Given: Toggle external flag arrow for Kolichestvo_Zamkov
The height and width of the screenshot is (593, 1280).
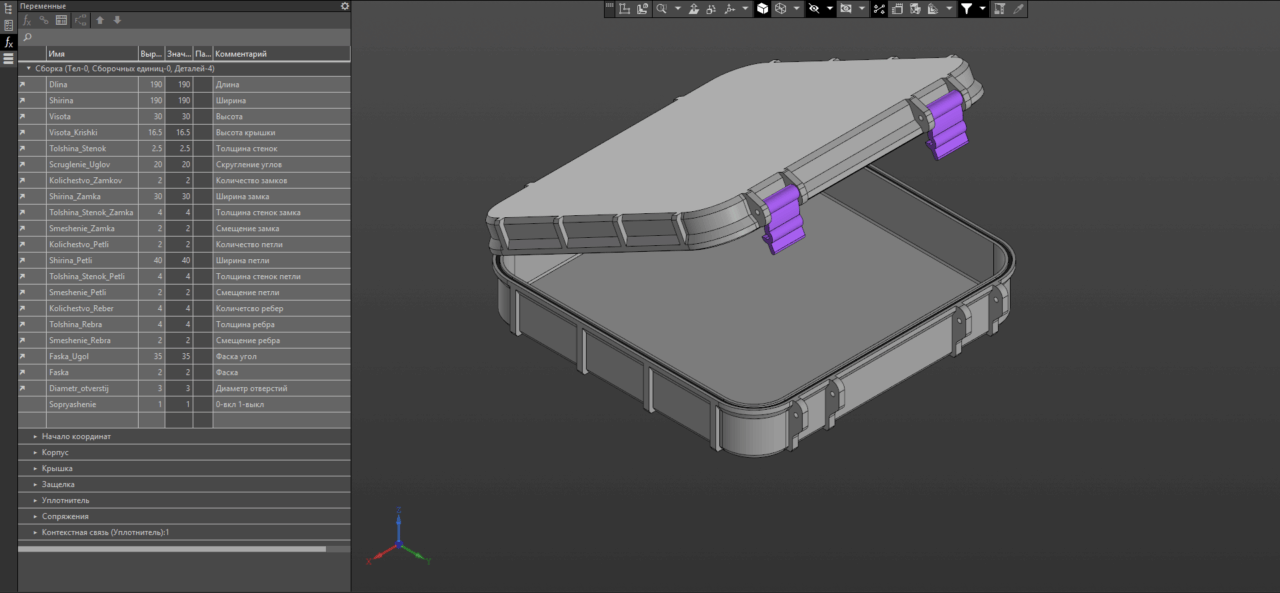Looking at the screenshot, I should pos(22,181).
